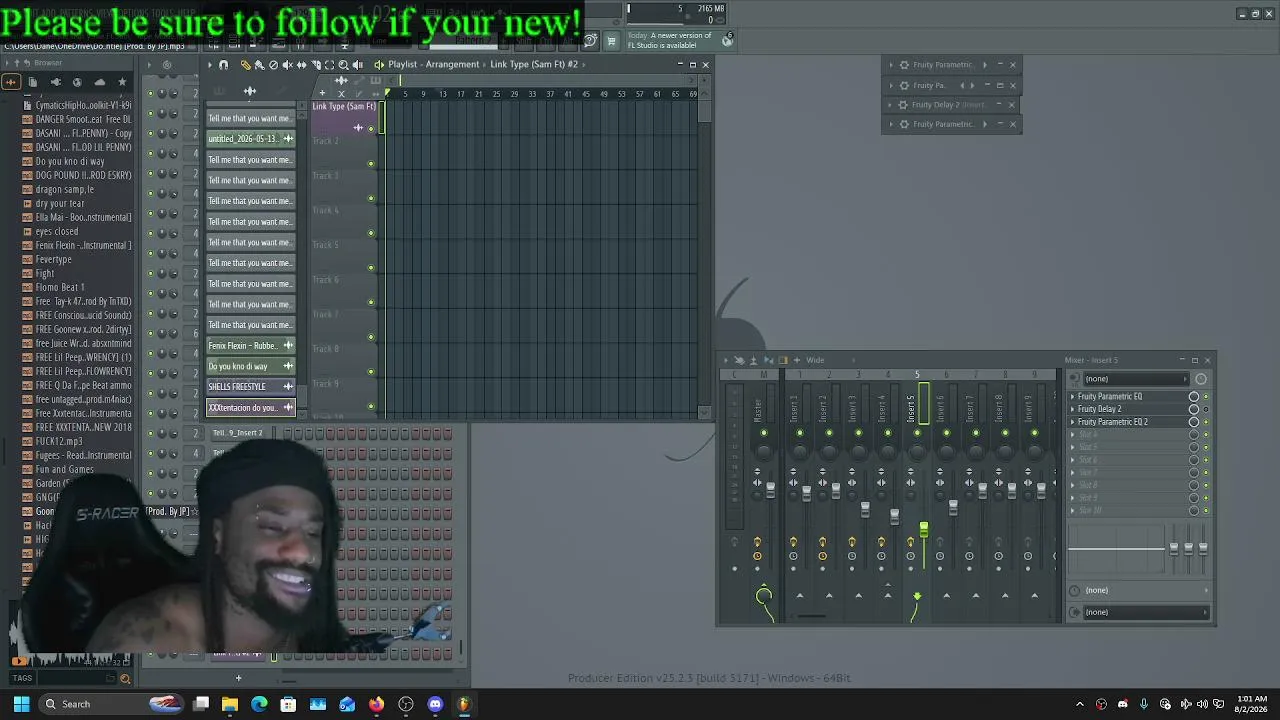Open the Playlist options menu arrow
This screenshot has height=720, width=1280.
point(210,65)
